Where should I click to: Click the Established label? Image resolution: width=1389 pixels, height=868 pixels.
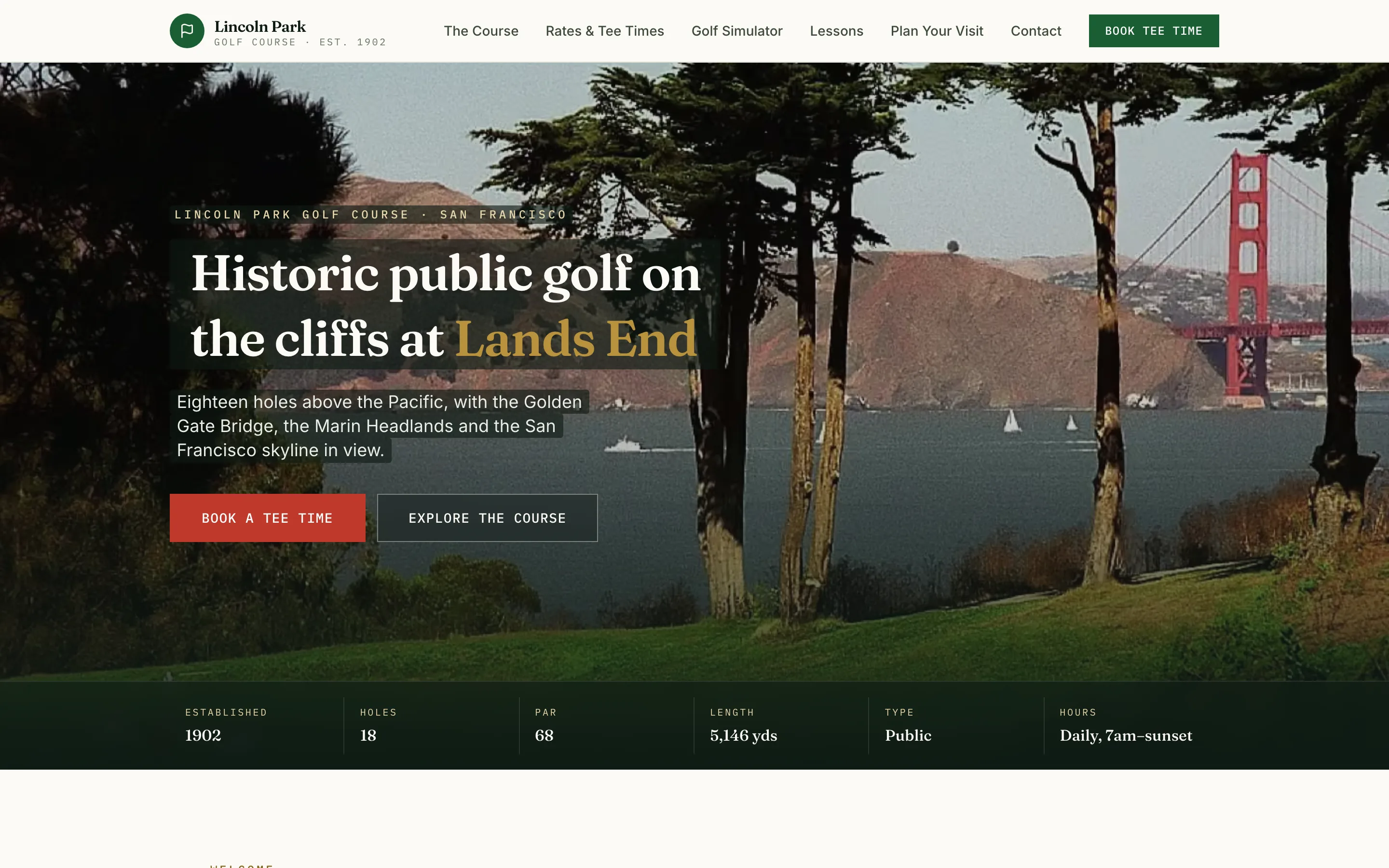click(x=226, y=712)
